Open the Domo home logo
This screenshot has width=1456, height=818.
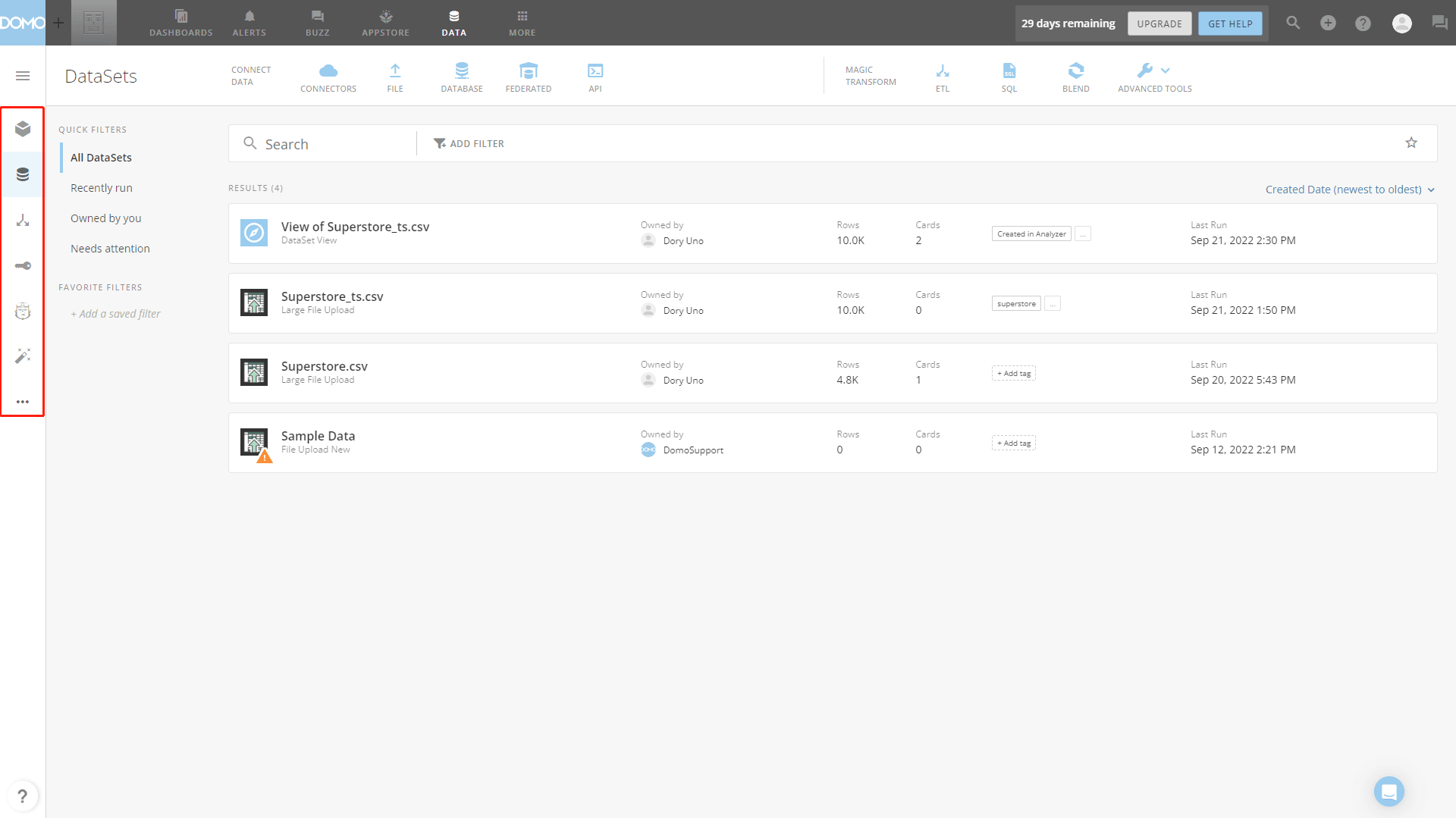click(23, 23)
